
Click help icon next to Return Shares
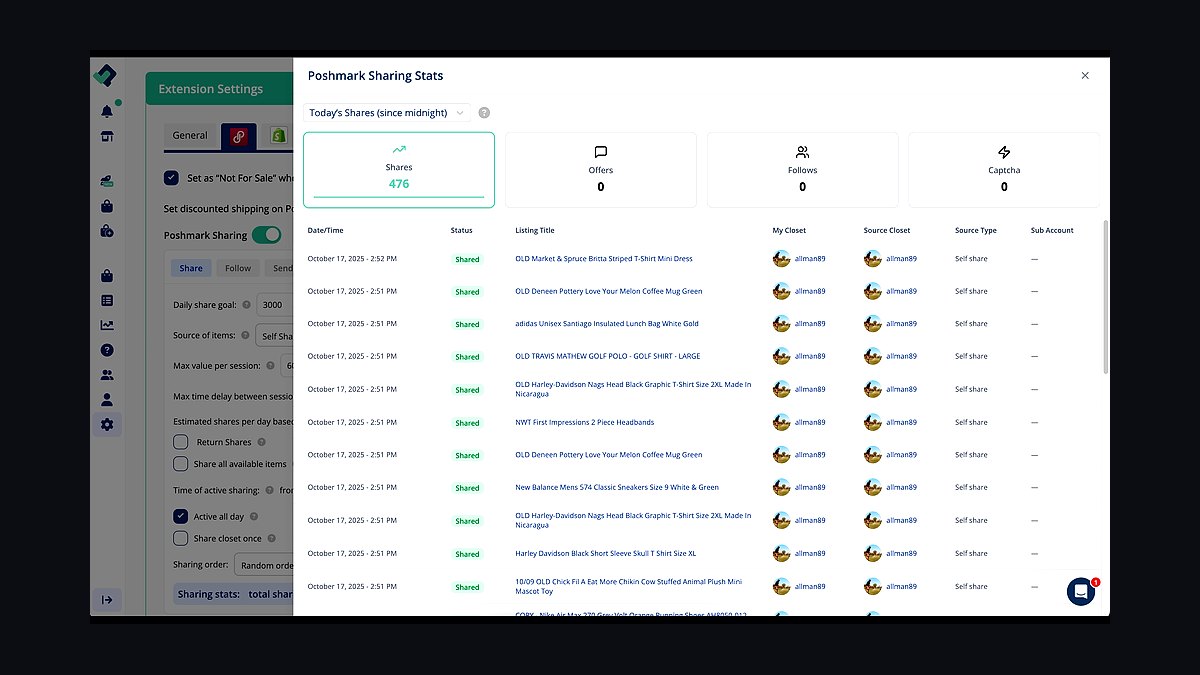coord(262,442)
